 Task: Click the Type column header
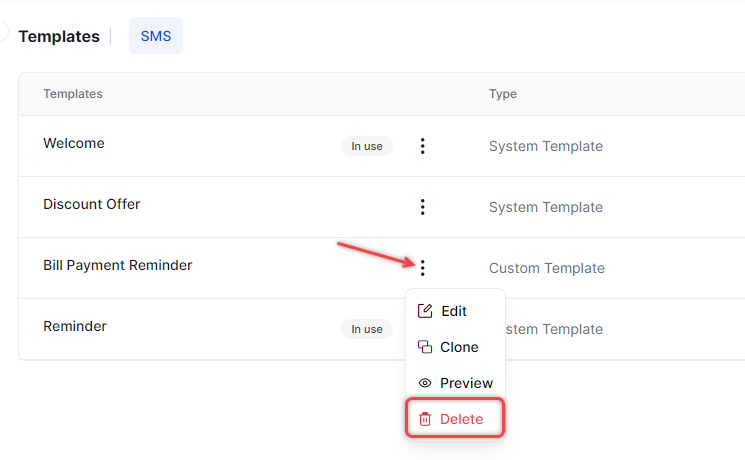(x=502, y=94)
